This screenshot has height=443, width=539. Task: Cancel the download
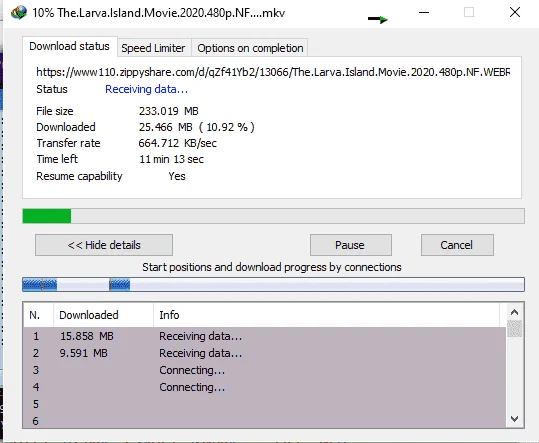(x=457, y=245)
